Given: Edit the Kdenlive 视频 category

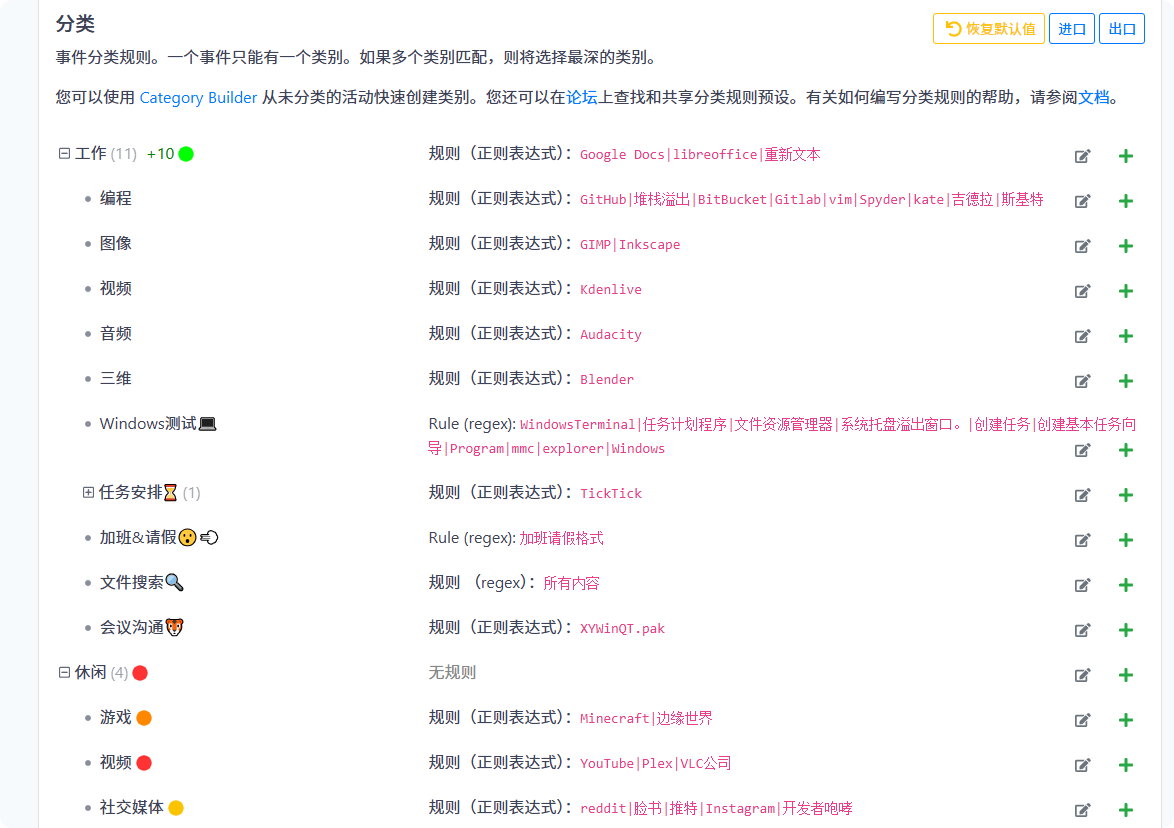Looking at the screenshot, I should pyautogui.click(x=1083, y=290).
